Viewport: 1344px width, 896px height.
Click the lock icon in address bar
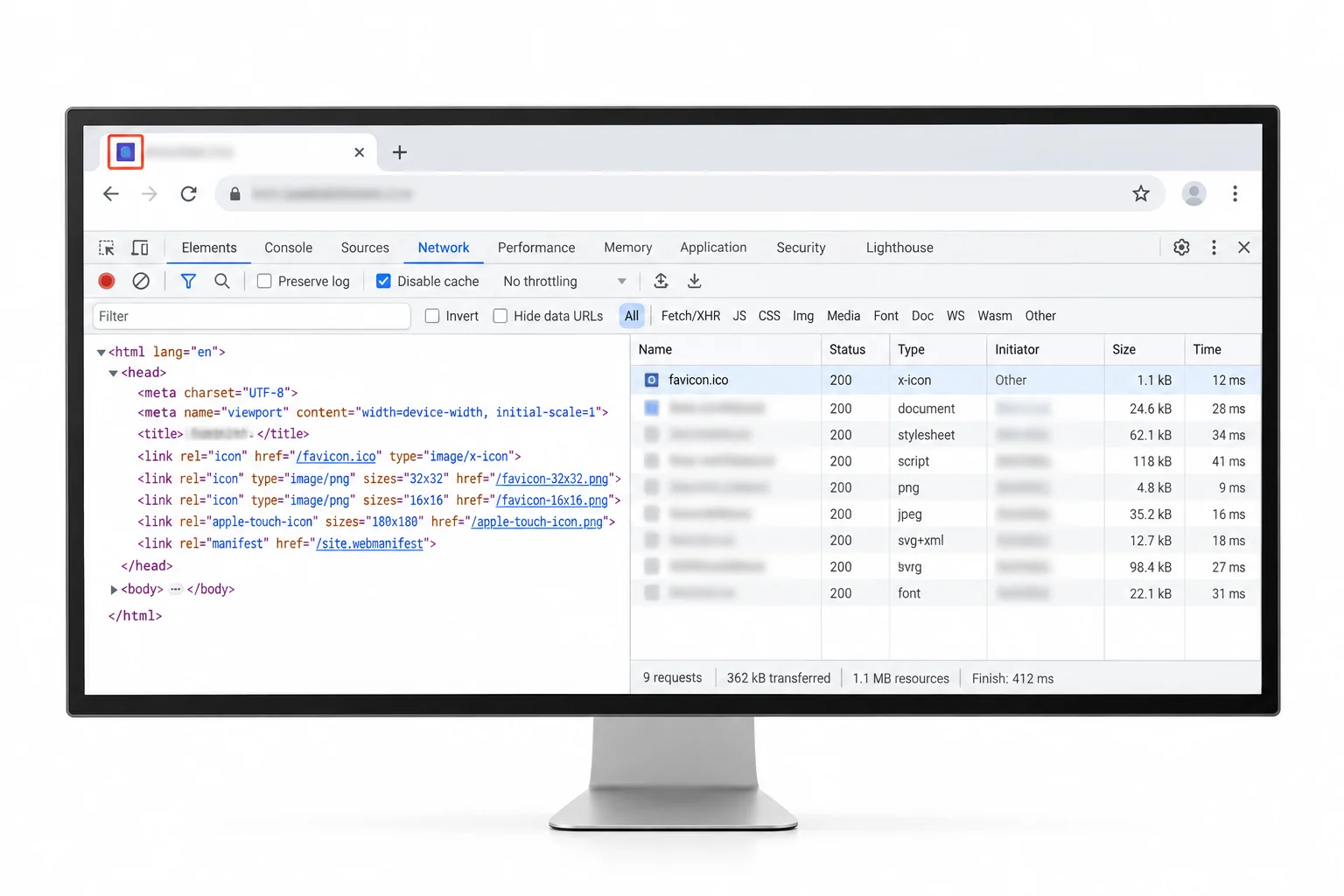(234, 194)
